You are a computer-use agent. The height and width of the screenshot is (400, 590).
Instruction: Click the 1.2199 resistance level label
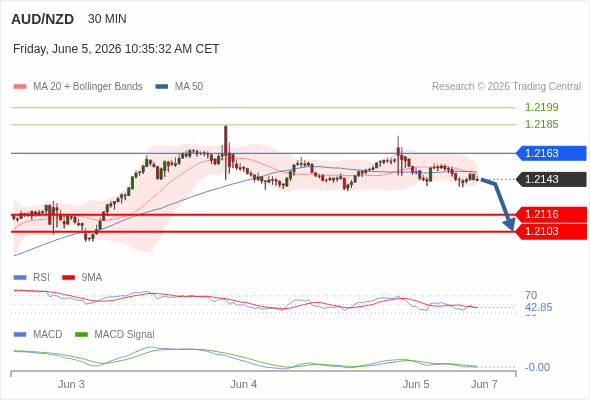(541, 107)
